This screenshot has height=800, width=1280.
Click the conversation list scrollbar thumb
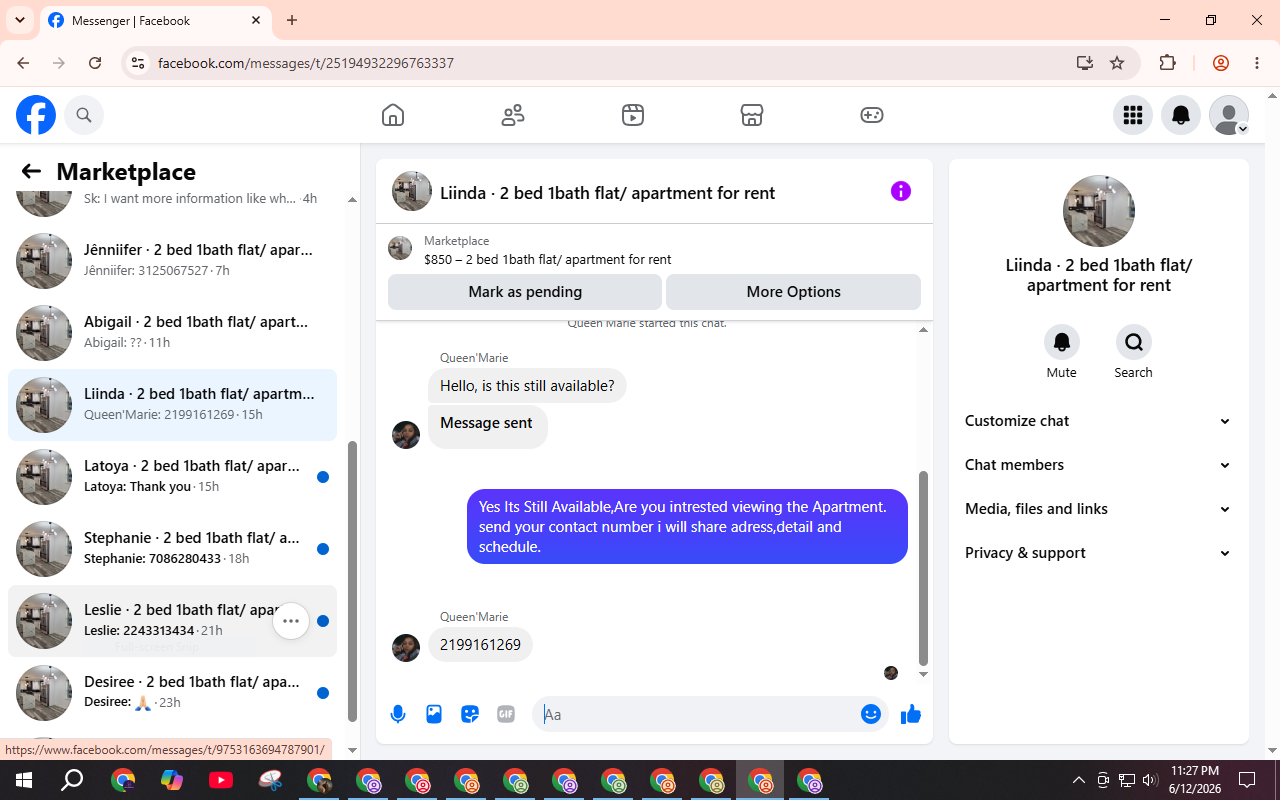point(352,581)
